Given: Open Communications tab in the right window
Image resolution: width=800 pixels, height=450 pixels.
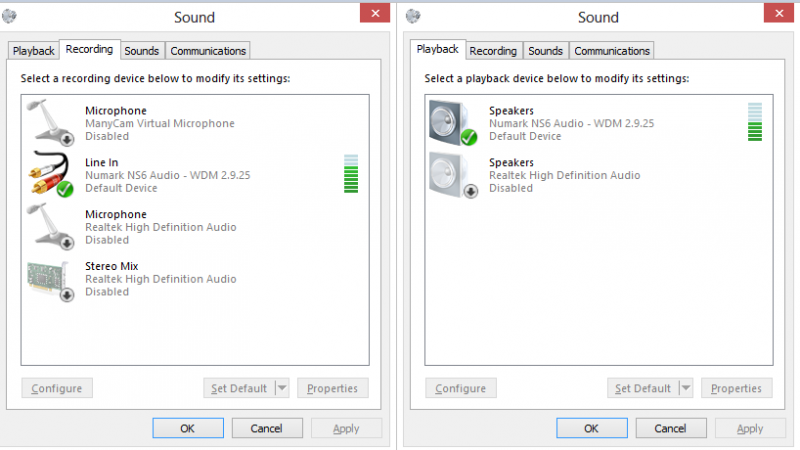Looking at the screenshot, I should coord(612,51).
